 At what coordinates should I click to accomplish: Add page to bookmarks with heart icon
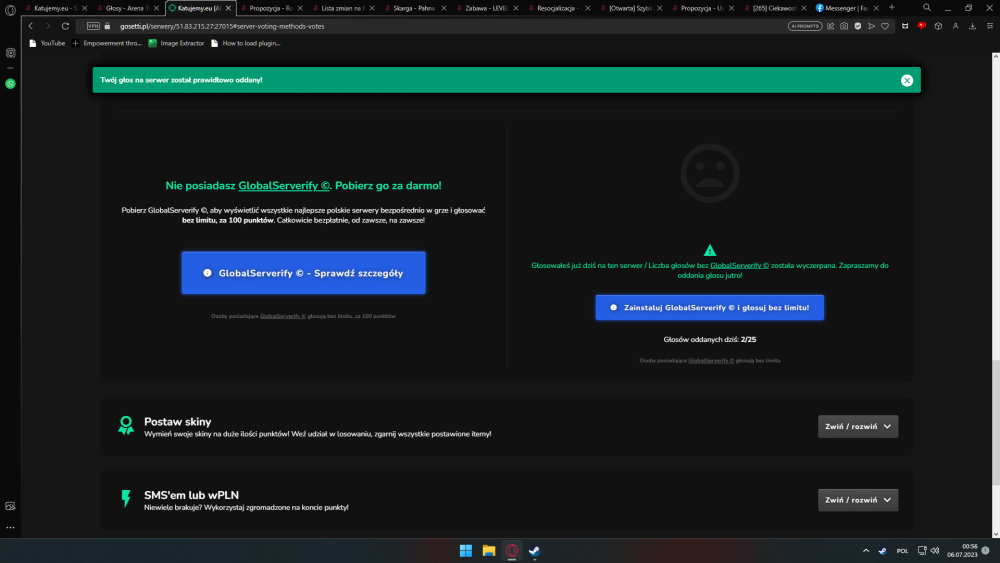tap(885, 26)
